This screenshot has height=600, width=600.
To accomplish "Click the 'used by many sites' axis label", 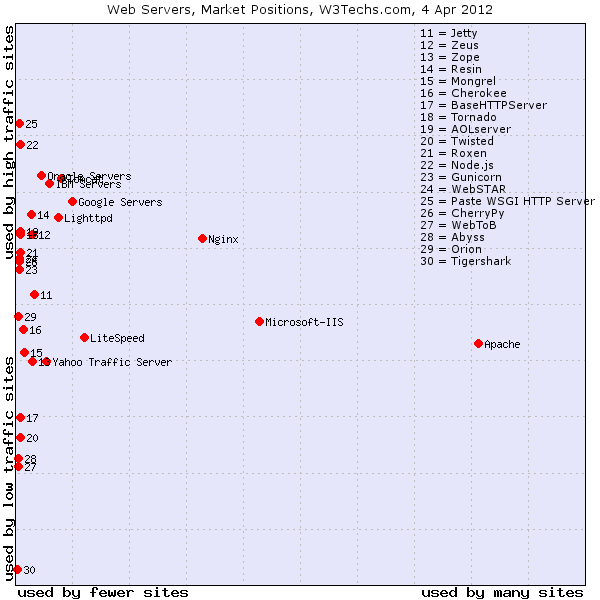I will pyautogui.click(x=502, y=593).
